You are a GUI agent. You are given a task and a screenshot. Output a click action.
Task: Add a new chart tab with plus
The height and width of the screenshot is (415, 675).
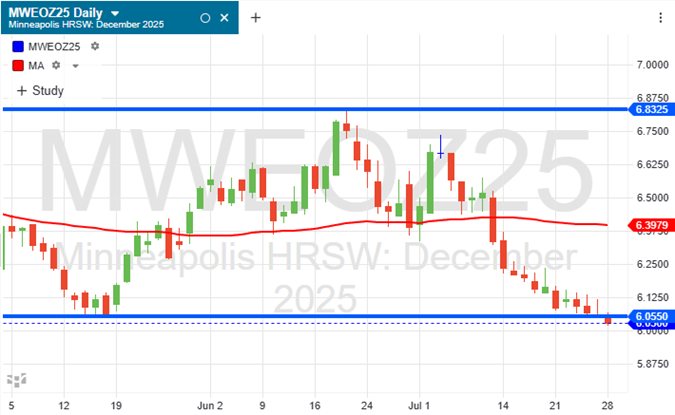[x=256, y=18]
